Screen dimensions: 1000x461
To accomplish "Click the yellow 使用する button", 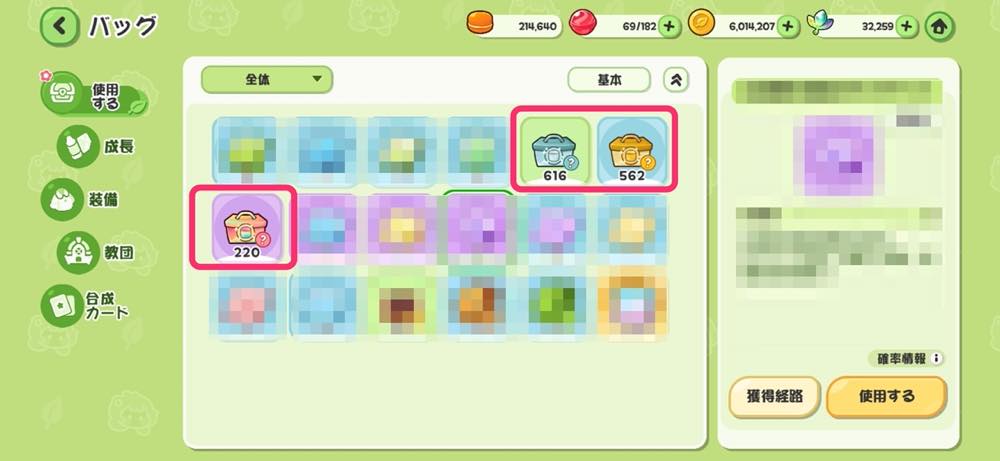I will (x=886, y=396).
